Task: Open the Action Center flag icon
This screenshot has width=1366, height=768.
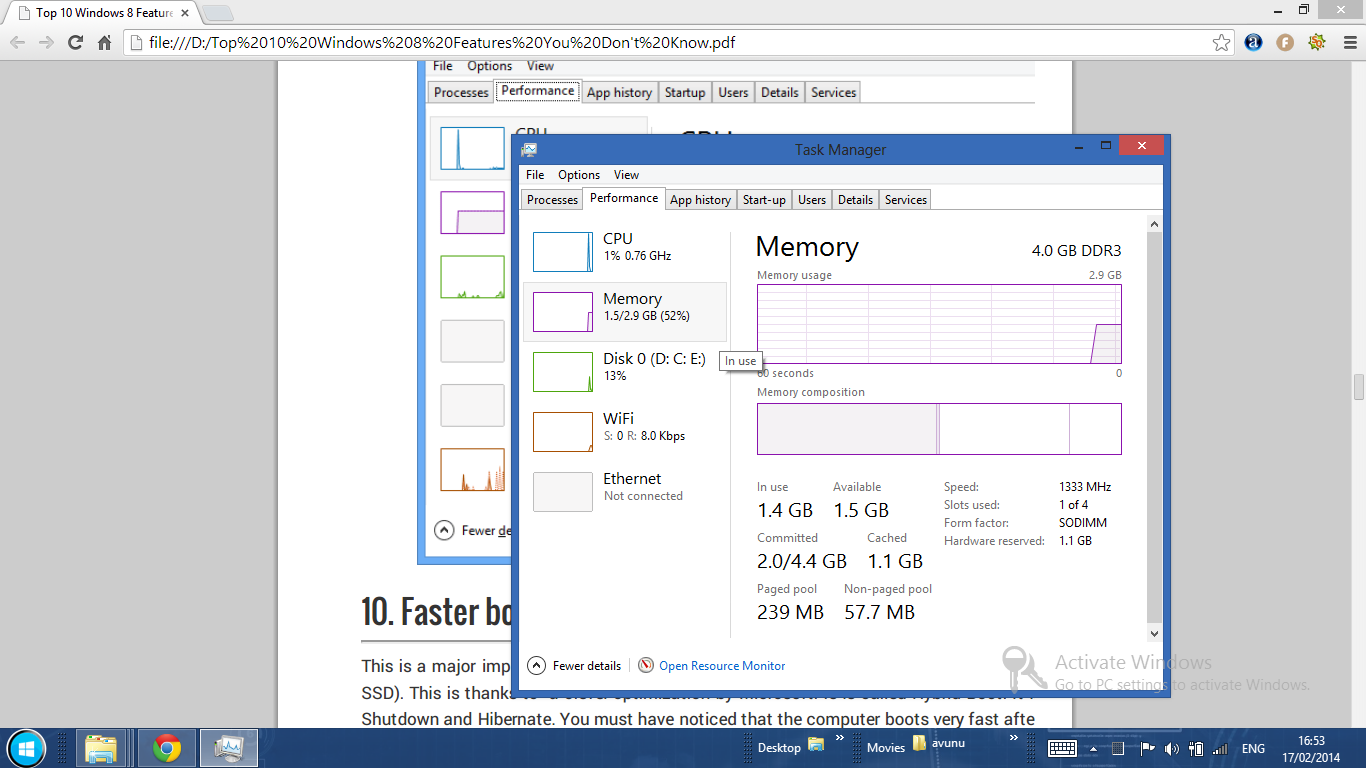Action: tap(1147, 748)
